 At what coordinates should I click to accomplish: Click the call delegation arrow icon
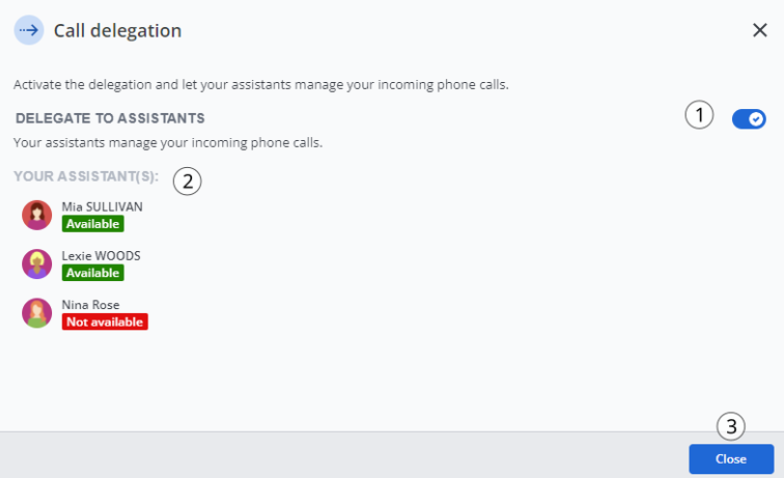pos(29,30)
